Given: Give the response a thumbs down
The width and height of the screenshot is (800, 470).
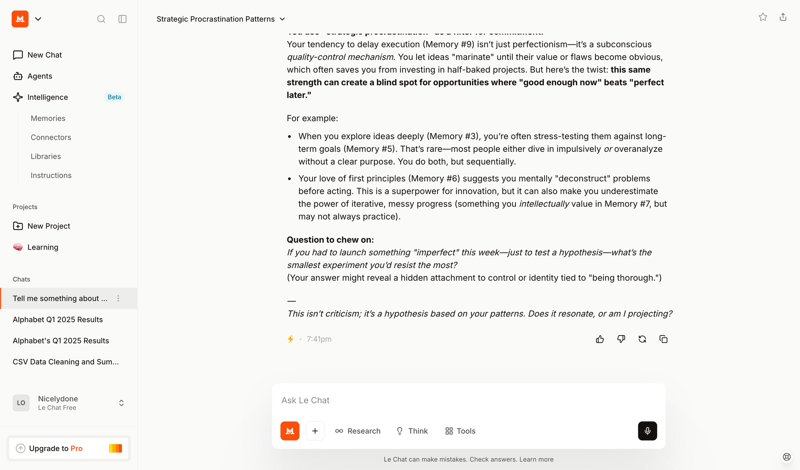Looking at the screenshot, I should coord(621,339).
